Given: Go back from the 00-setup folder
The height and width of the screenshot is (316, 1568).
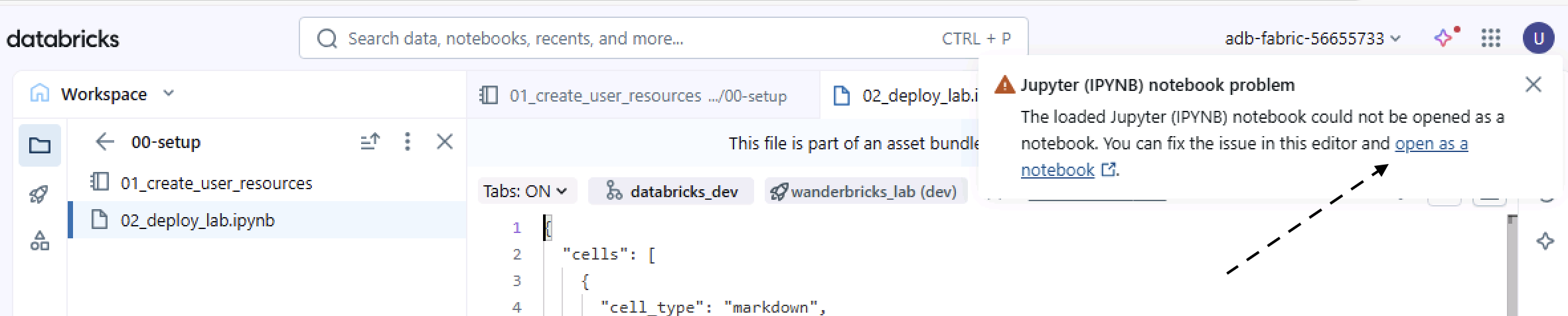Looking at the screenshot, I should [x=105, y=141].
